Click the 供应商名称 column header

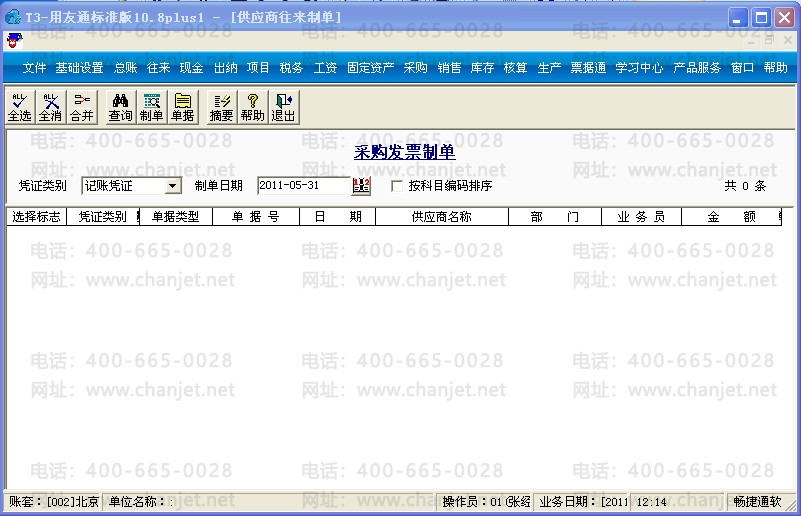(442, 217)
